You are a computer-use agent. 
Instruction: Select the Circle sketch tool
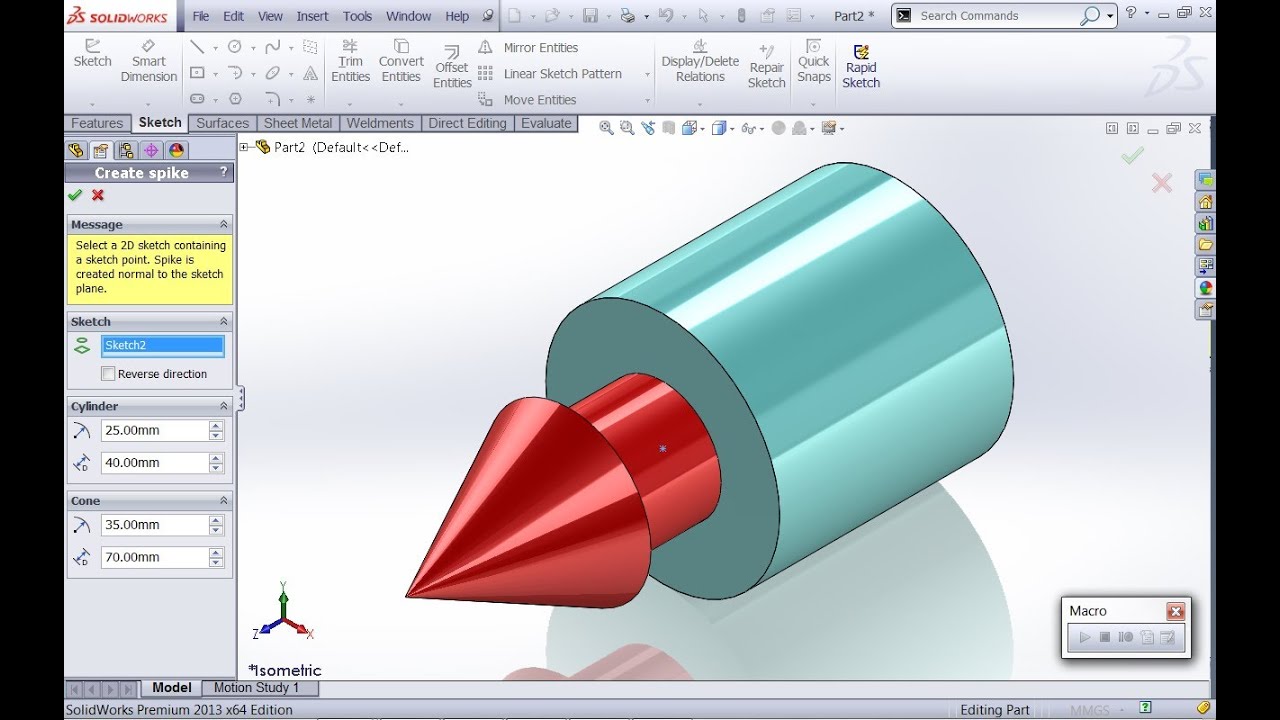(235, 47)
